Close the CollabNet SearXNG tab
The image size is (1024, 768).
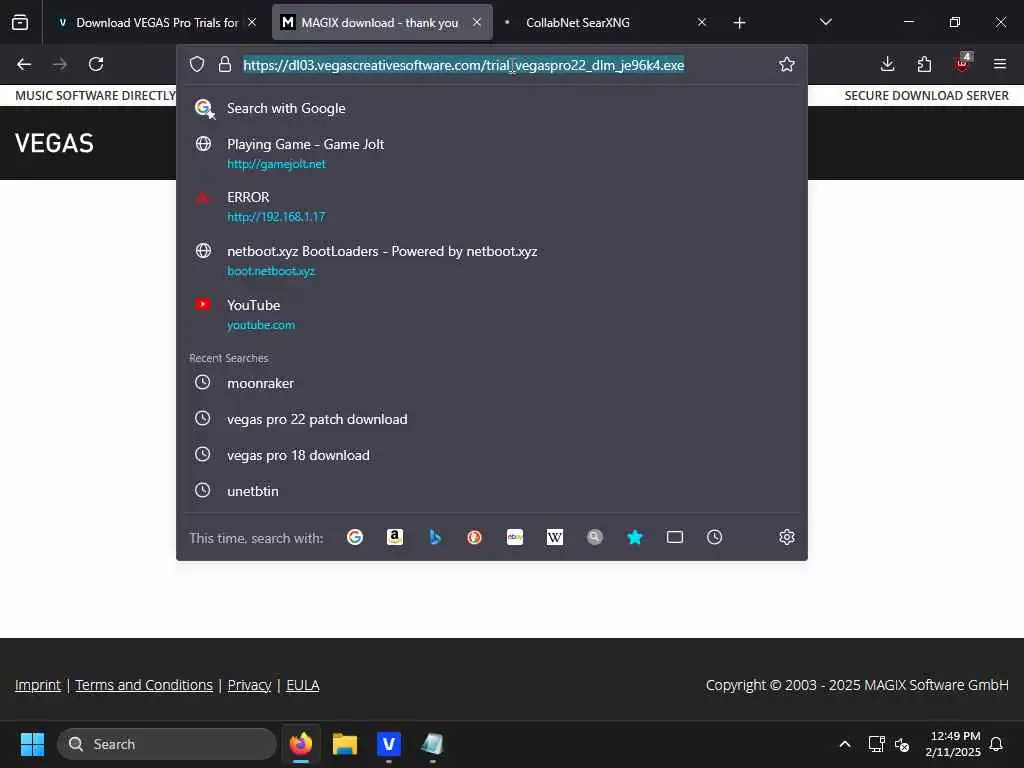[701, 22]
